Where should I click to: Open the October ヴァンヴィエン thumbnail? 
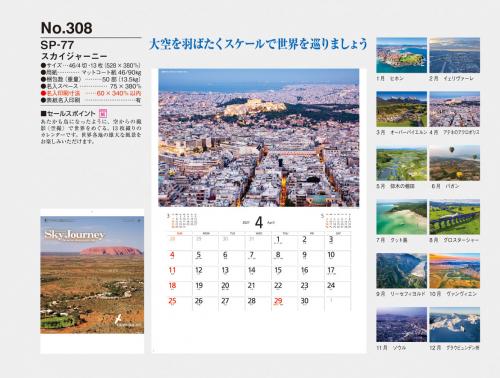(455, 271)
